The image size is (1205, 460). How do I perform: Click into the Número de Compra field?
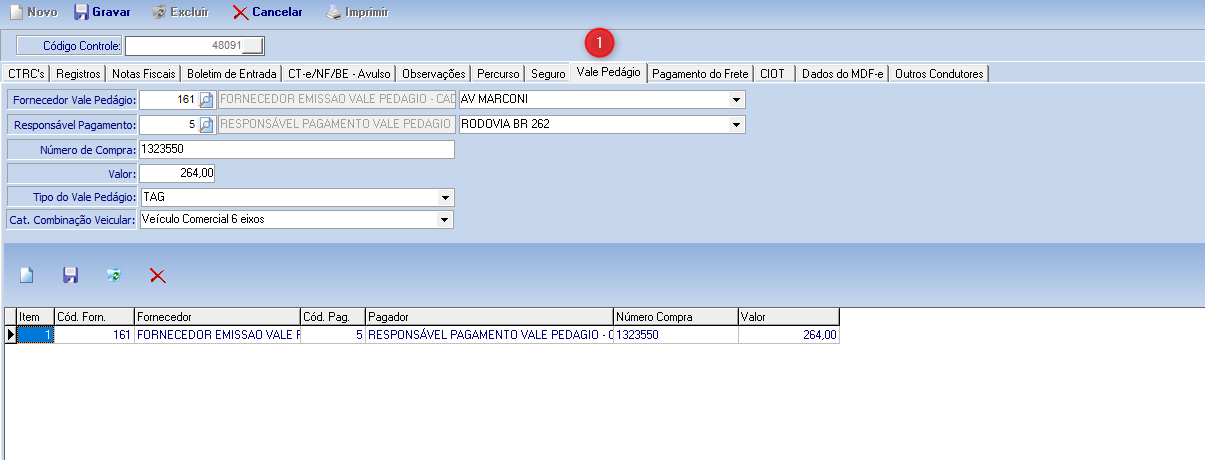click(297, 149)
